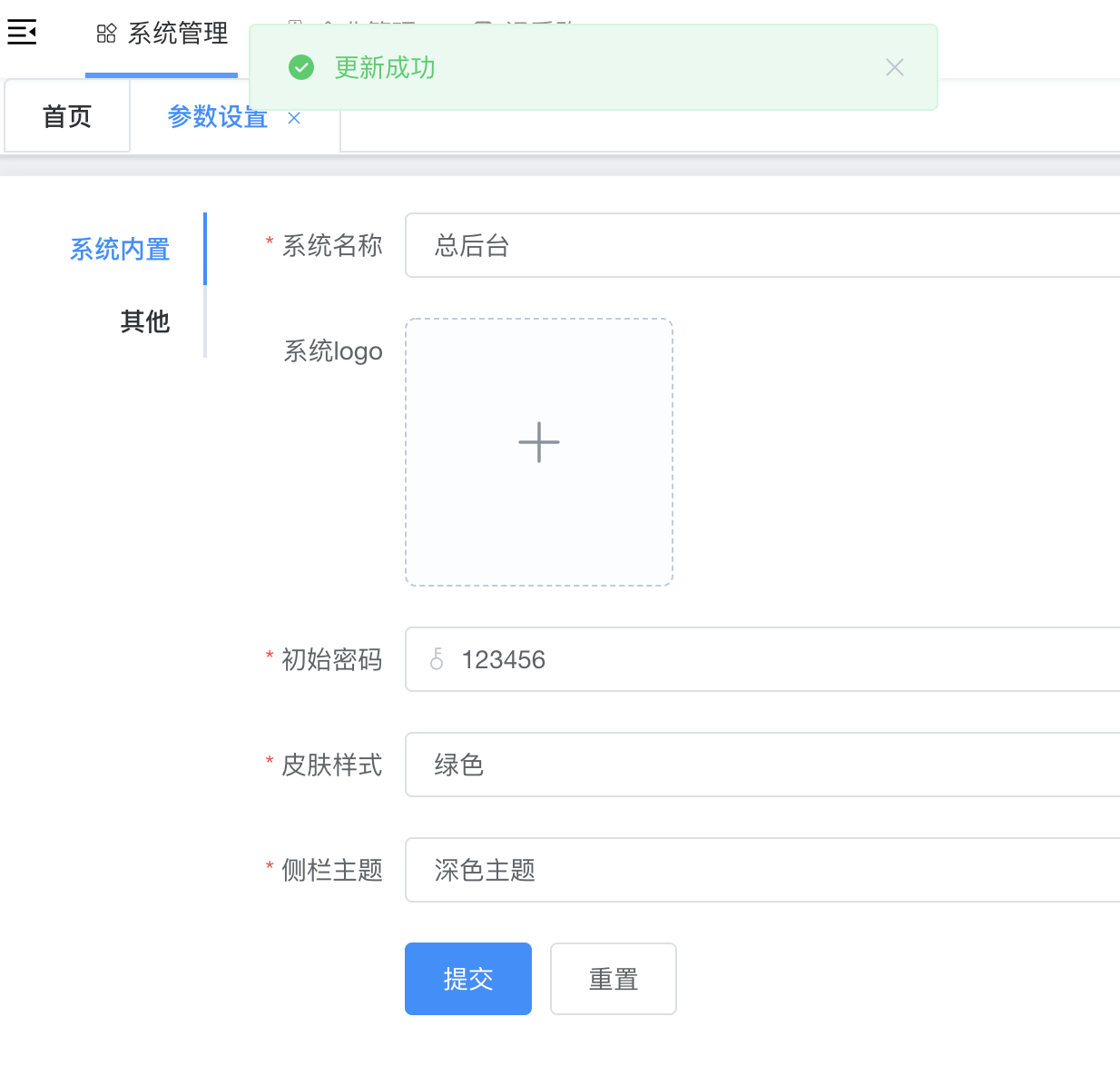Image resolution: width=1120 pixels, height=1066 pixels.
Task: Select the 参数设置 tab
Action: coord(216,117)
